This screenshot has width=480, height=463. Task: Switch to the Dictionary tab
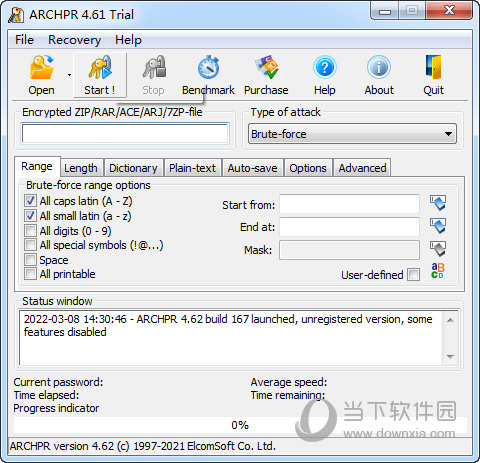point(133,168)
